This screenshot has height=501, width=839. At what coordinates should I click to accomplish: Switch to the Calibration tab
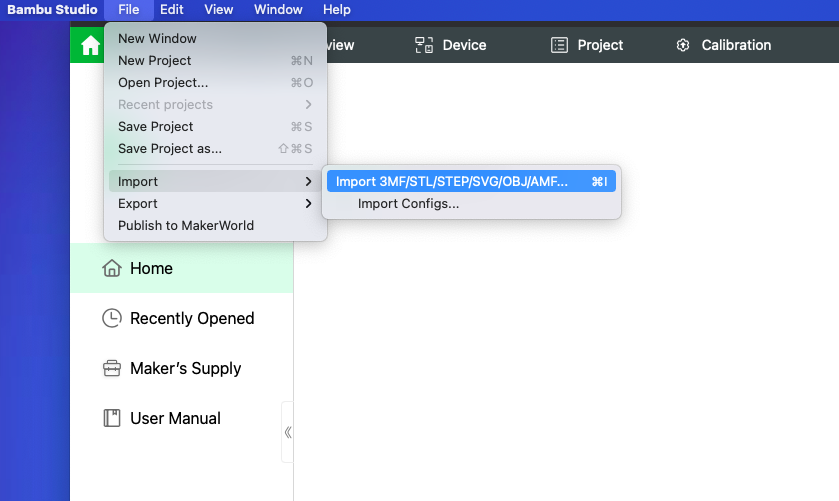pos(723,45)
